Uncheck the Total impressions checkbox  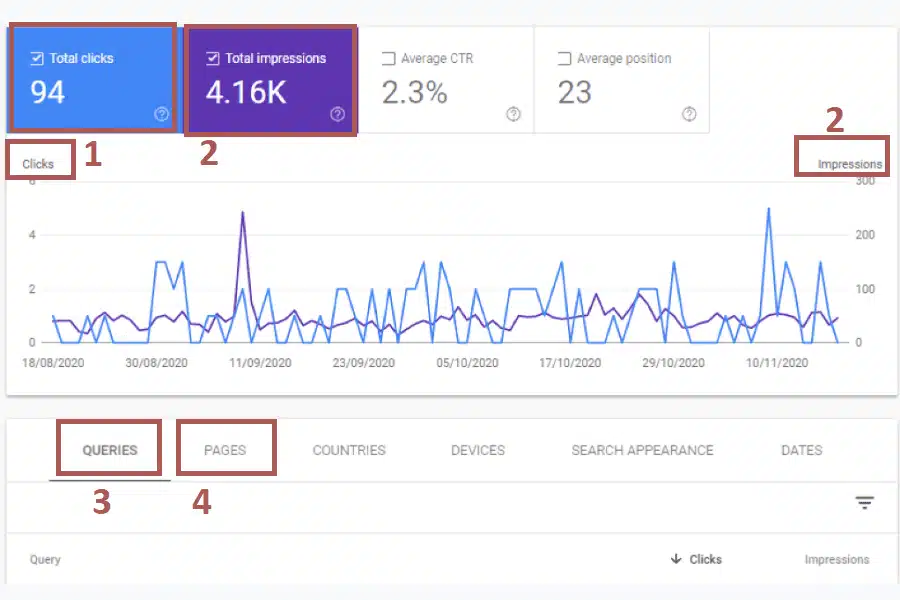pos(213,59)
